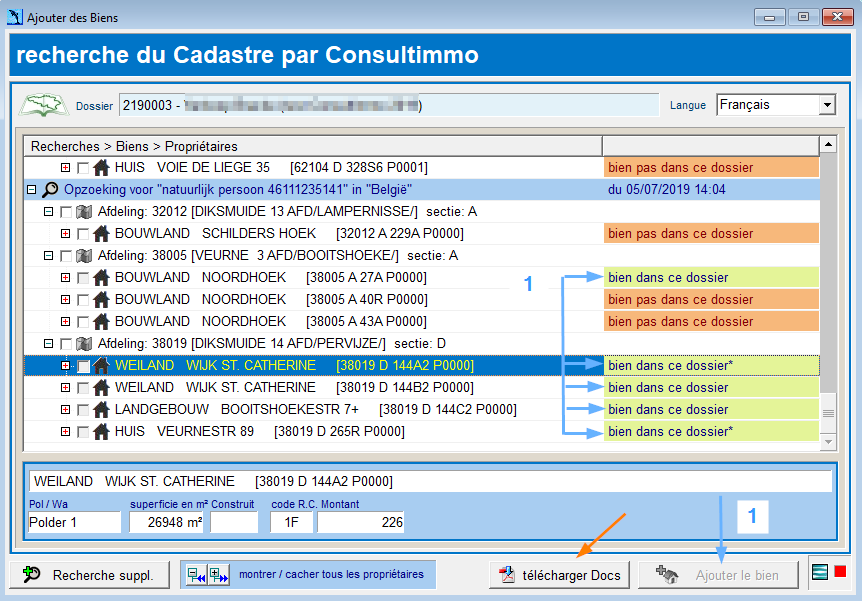Collapse the Afdeling 32012 node
Image resolution: width=862 pixels, height=601 pixels.
pyautogui.click(x=48, y=212)
